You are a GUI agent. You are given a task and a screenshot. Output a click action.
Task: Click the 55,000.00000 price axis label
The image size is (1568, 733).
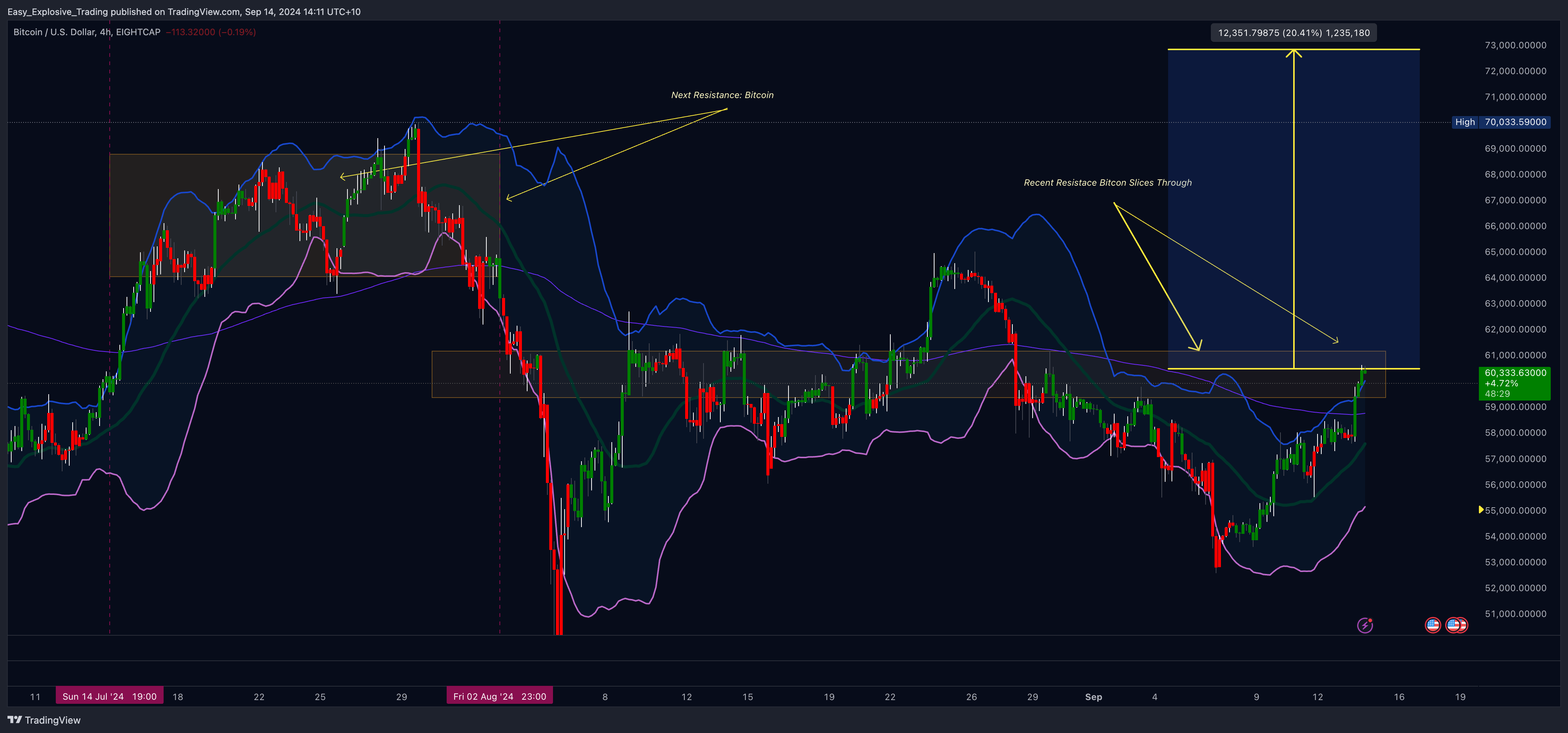point(1516,511)
